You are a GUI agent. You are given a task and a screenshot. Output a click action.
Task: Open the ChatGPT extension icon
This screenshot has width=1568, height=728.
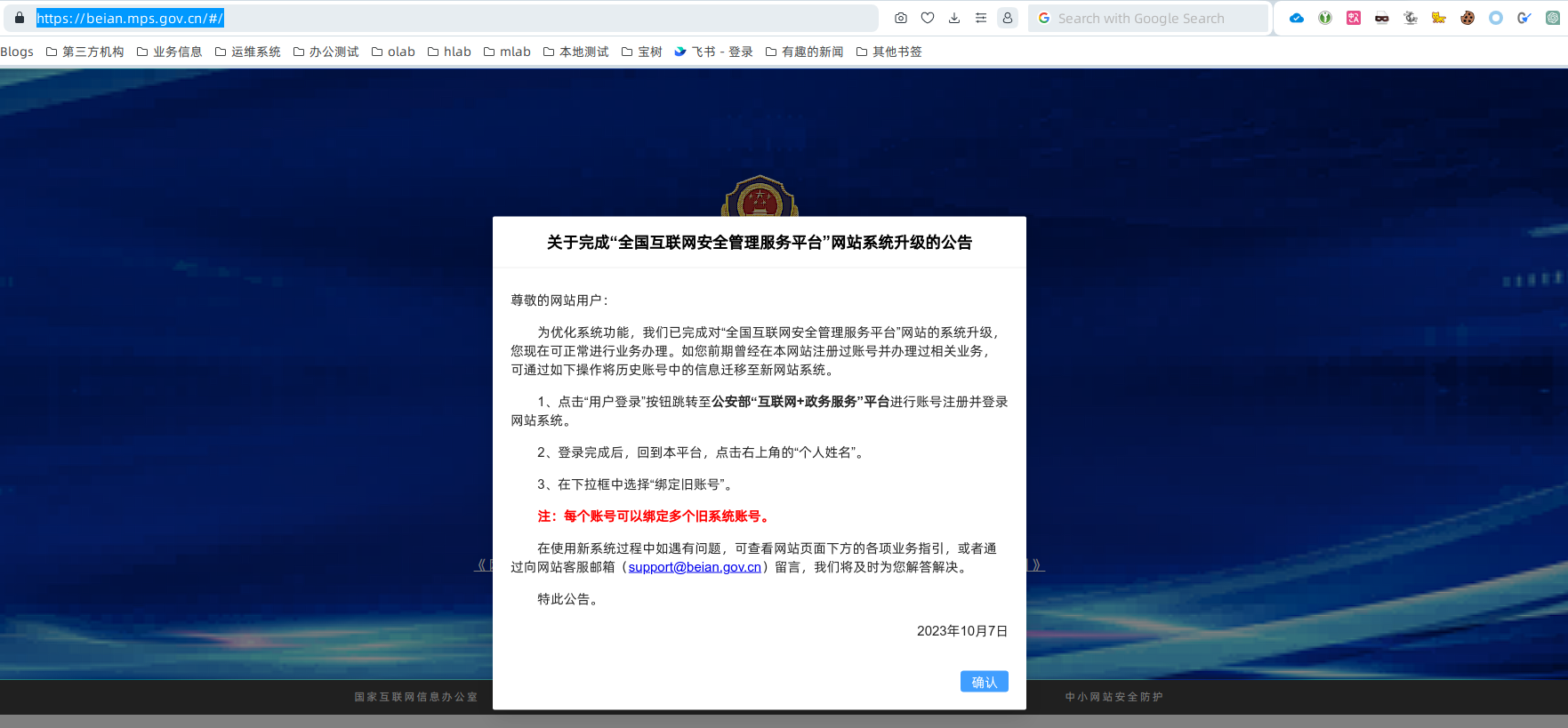click(1553, 18)
